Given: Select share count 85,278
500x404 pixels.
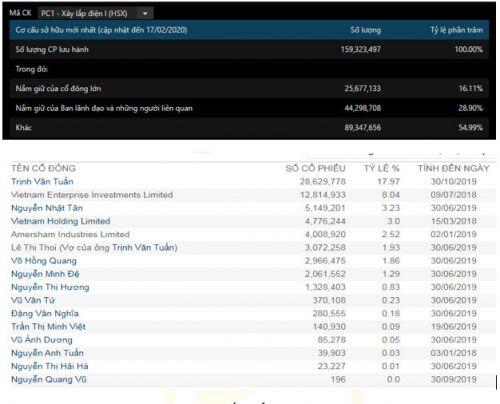Looking at the screenshot, I should coord(331,340).
